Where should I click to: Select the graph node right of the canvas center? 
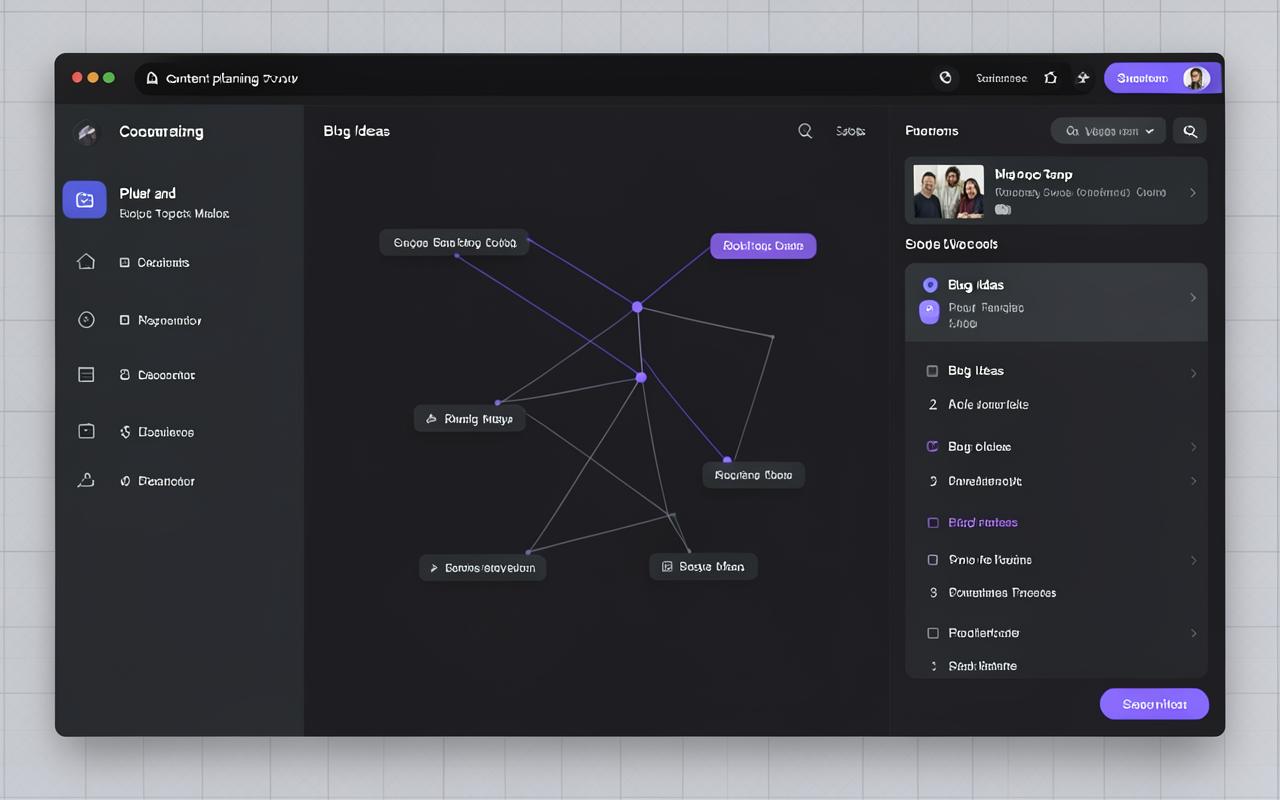[x=753, y=475]
